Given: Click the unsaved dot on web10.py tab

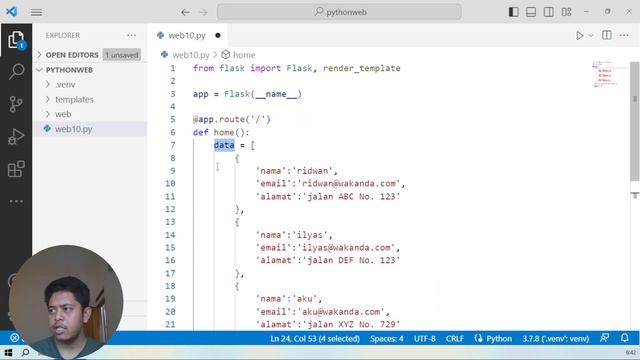Looking at the screenshot, I should pyautogui.click(x=218, y=36).
